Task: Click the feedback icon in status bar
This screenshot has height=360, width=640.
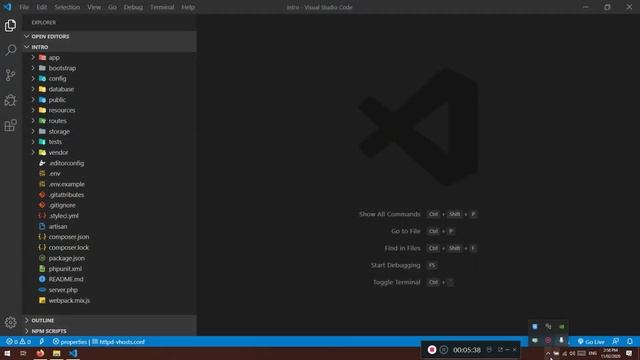Action: tap(616, 342)
